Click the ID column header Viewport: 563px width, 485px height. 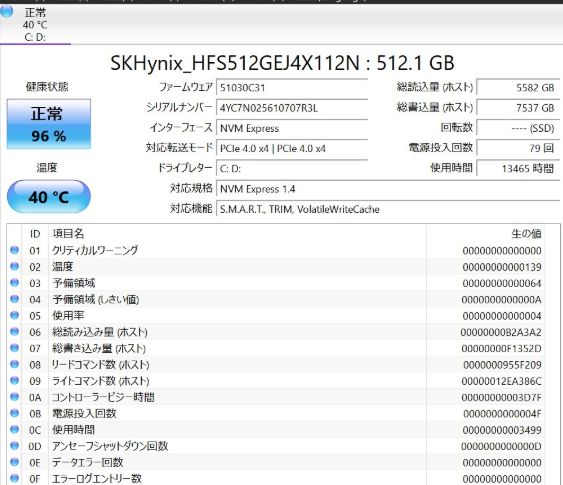pyautogui.click(x=35, y=234)
